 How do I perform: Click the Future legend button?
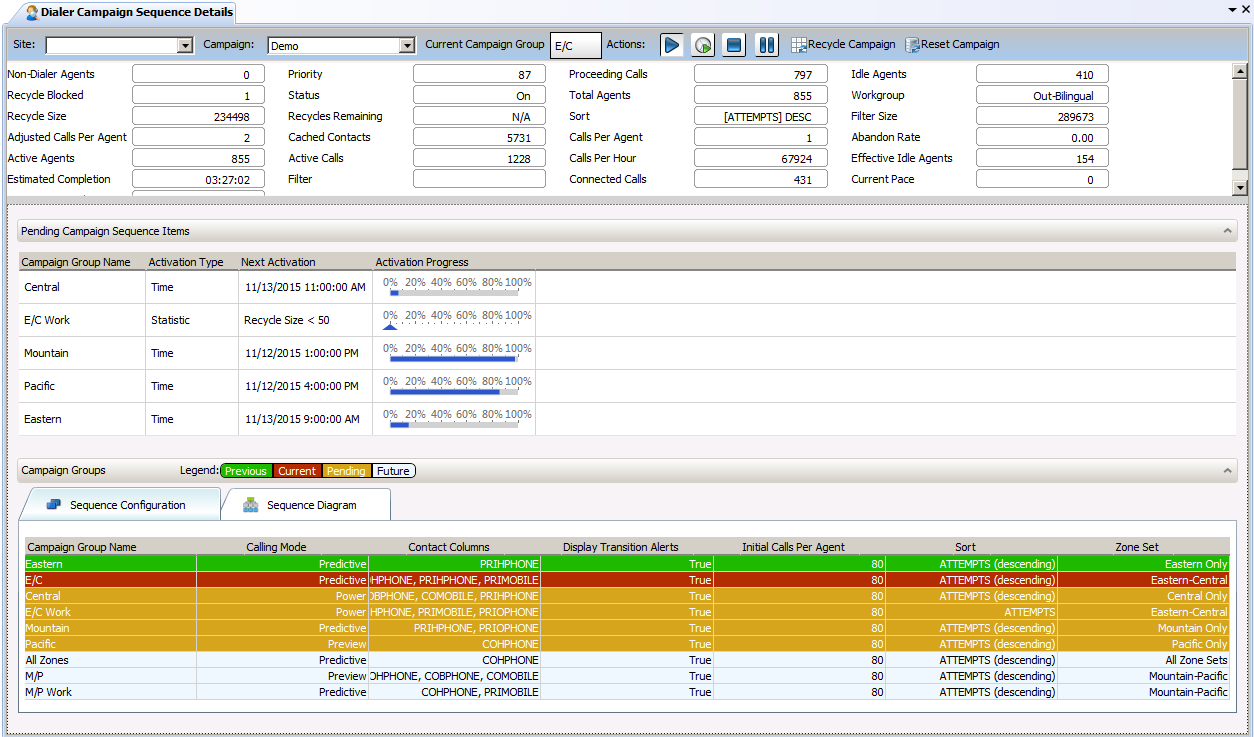[x=392, y=470]
